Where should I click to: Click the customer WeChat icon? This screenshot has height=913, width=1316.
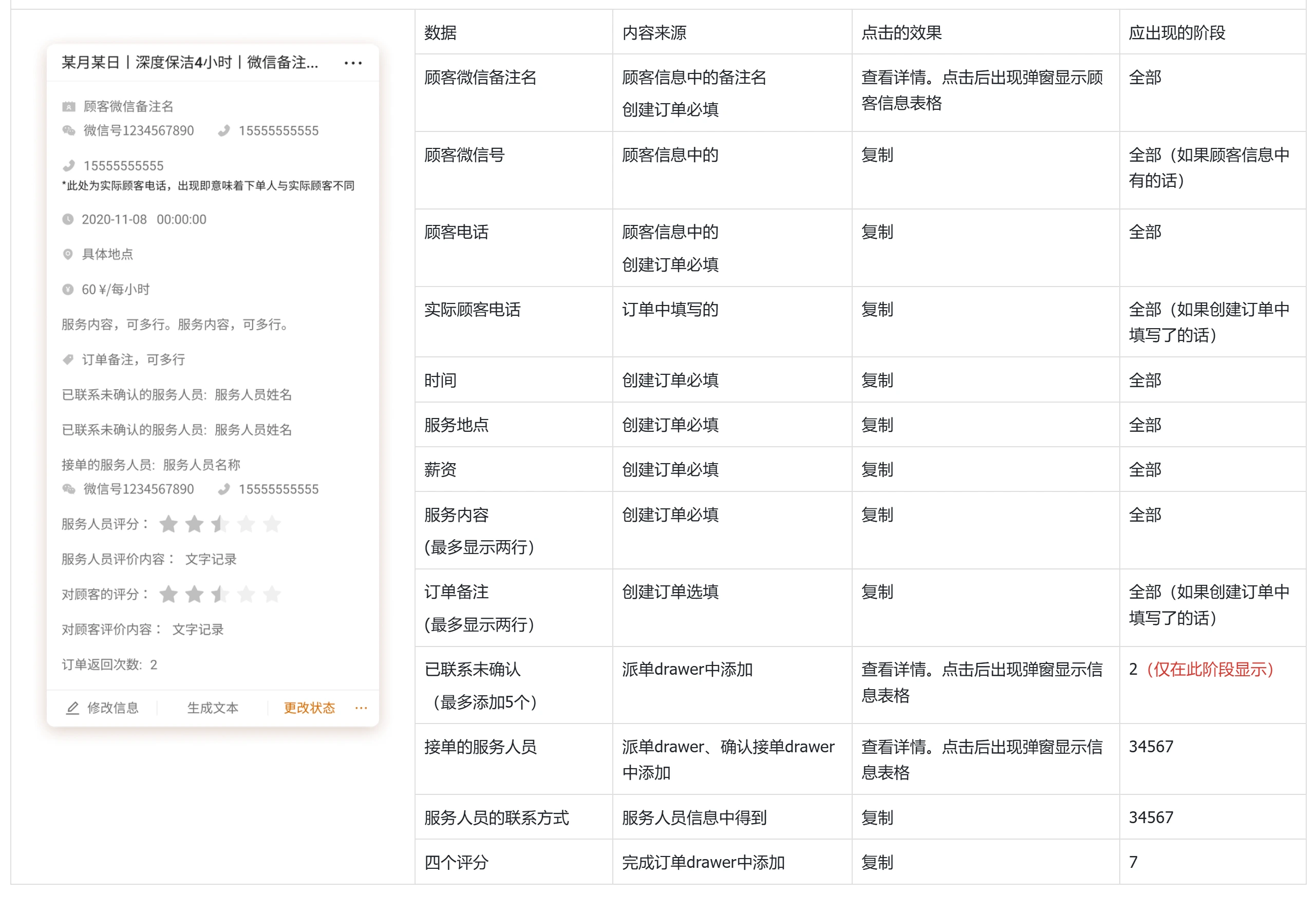coord(69,130)
